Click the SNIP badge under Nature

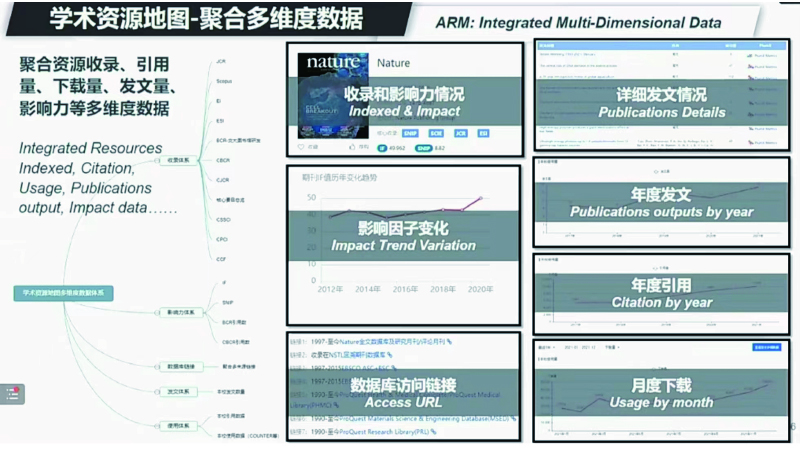411,132
